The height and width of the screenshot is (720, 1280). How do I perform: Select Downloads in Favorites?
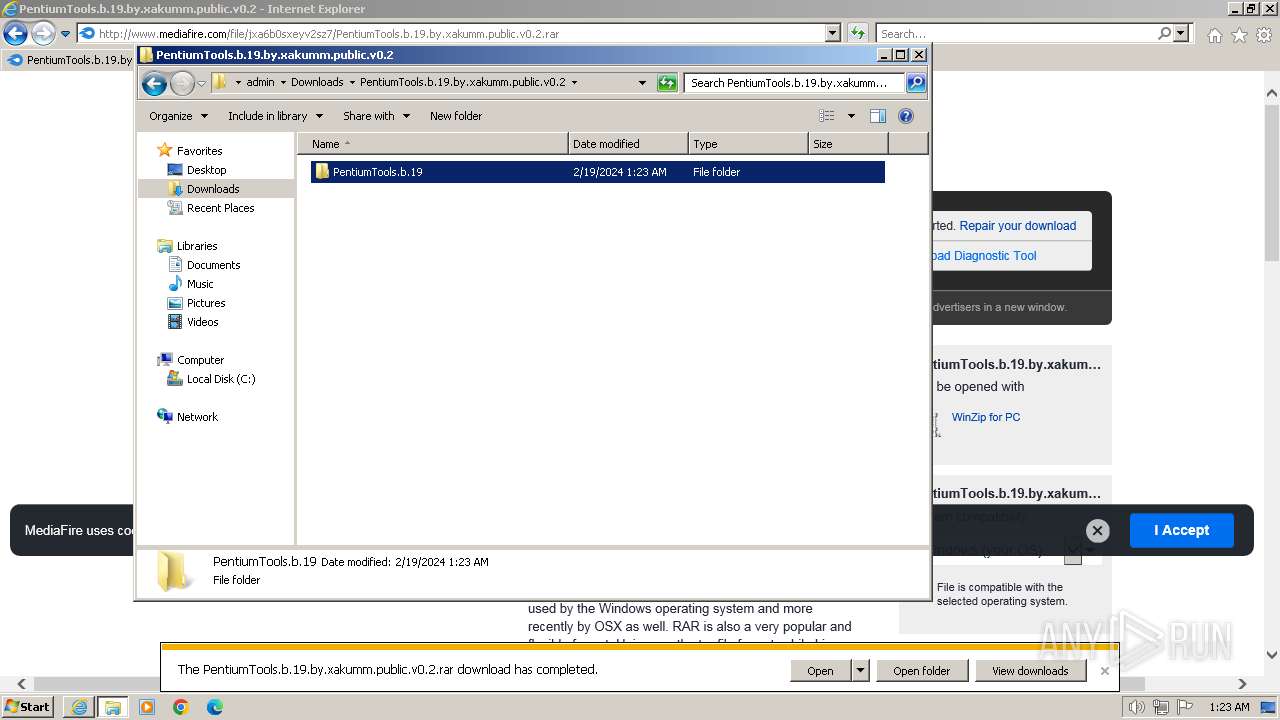pyautogui.click(x=213, y=189)
